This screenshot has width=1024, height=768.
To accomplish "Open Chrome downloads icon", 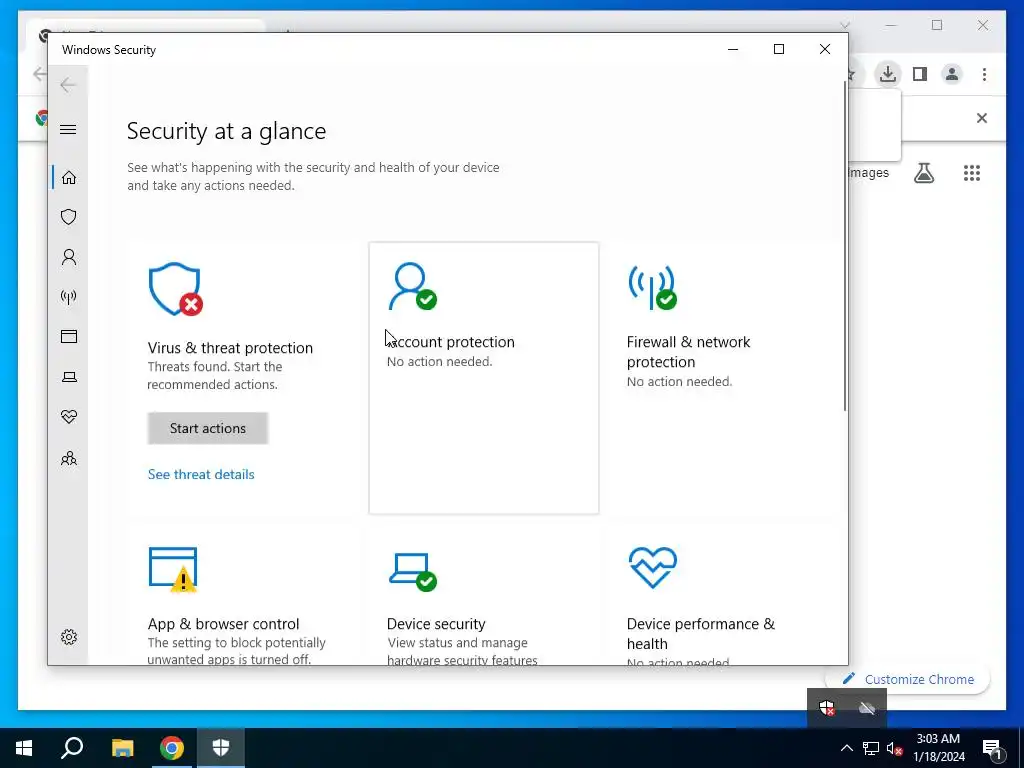I will tap(888, 74).
